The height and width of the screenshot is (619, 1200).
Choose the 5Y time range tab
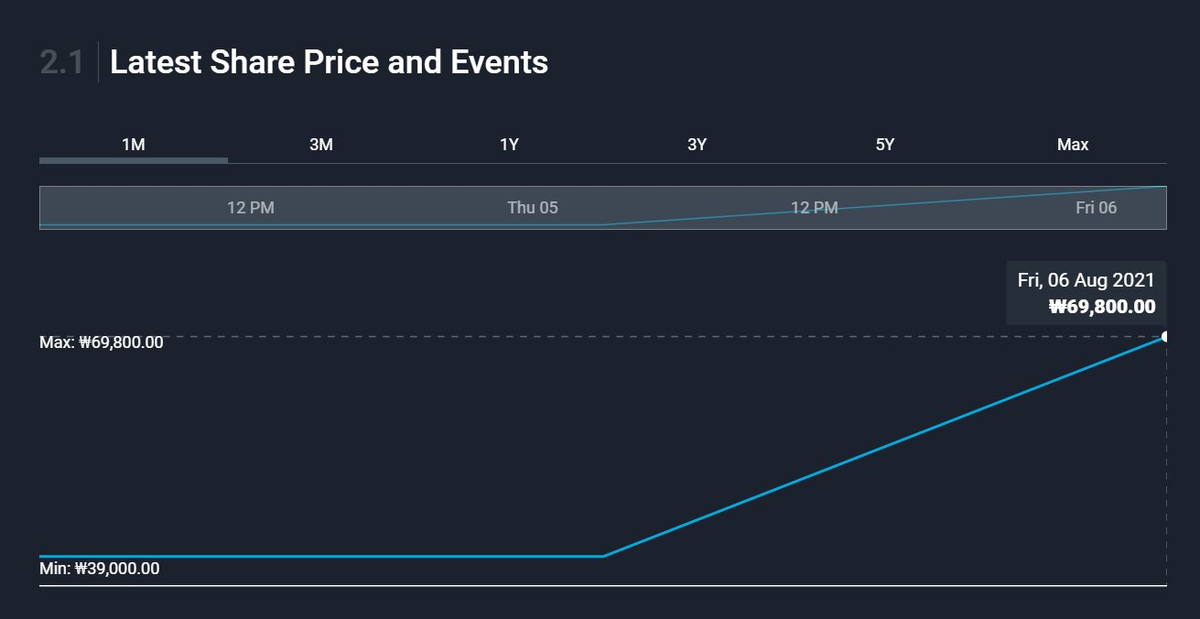pos(885,144)
